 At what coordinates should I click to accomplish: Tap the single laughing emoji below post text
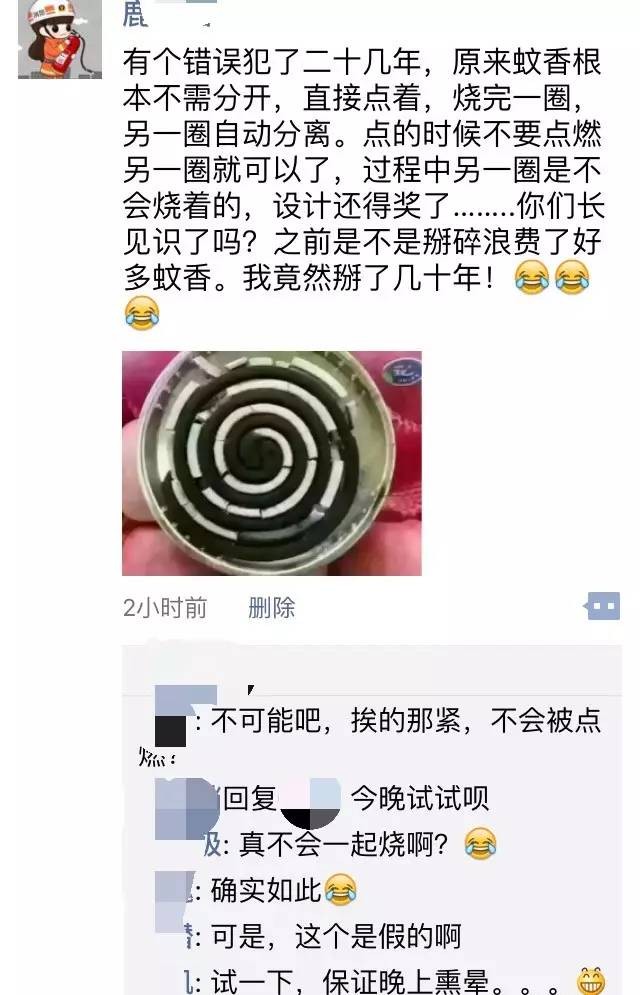[141, 313]
